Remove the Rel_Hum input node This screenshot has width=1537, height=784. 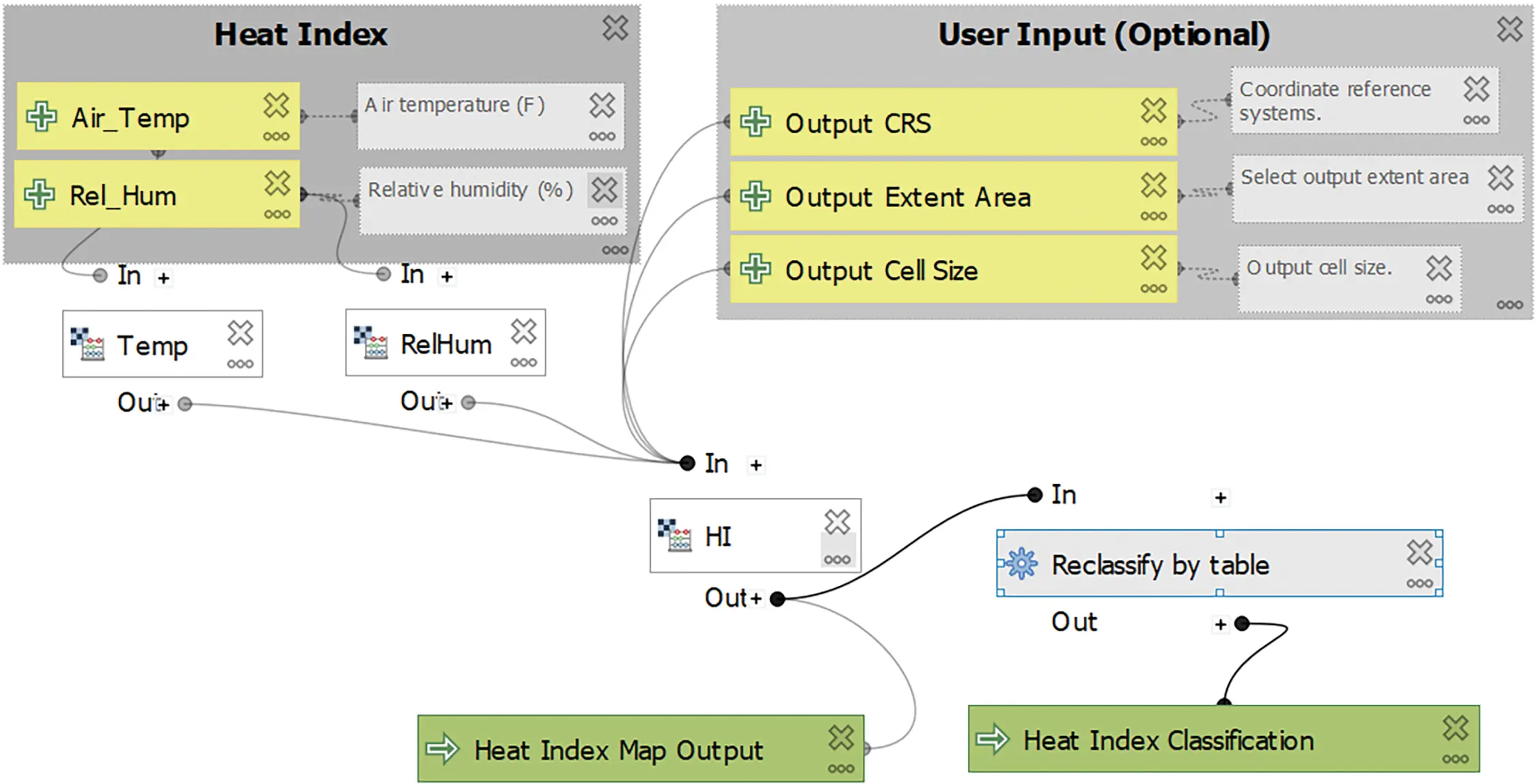[277, 183]
